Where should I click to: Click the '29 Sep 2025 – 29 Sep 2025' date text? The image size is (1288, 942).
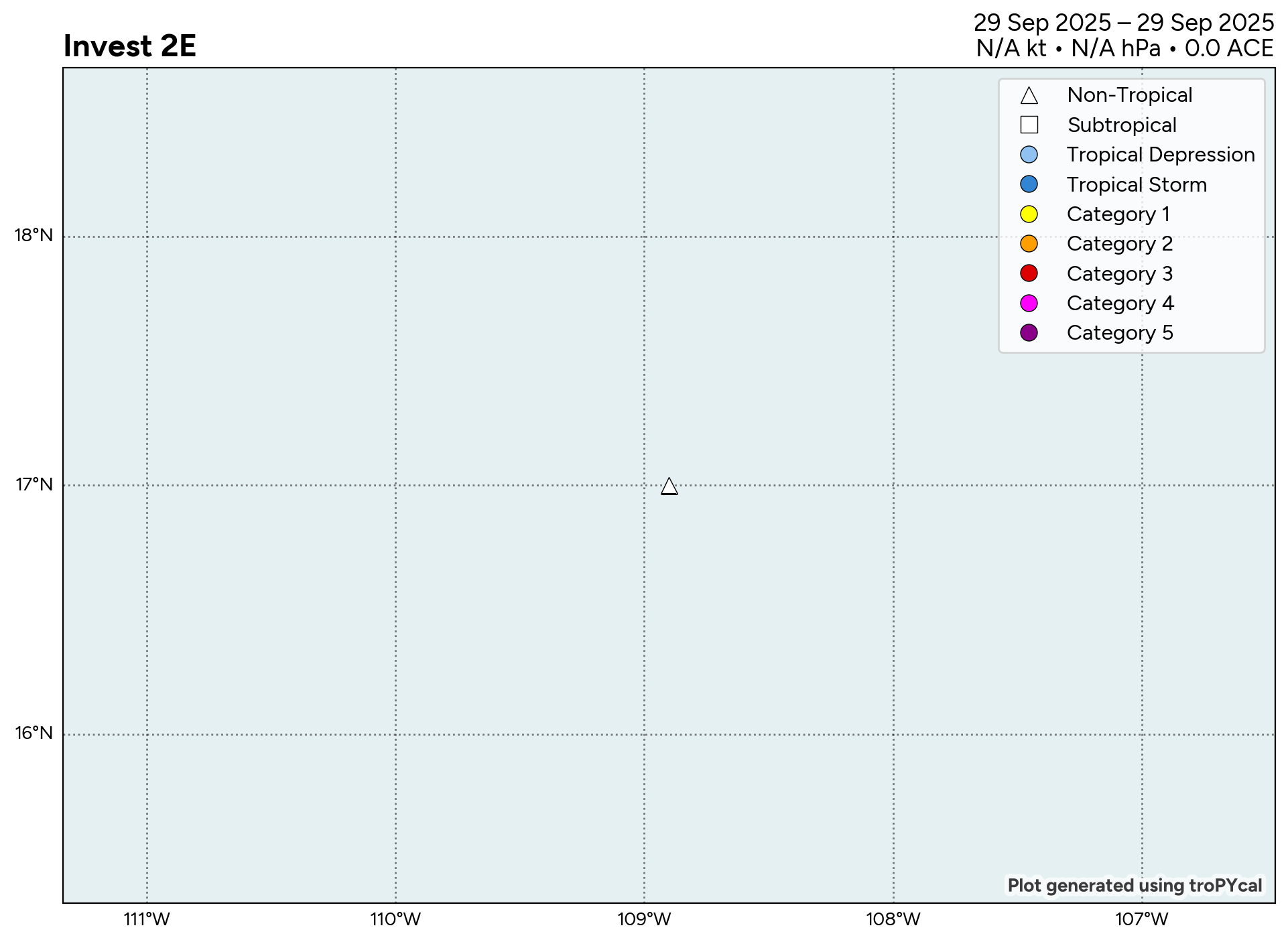(1123, 23)
